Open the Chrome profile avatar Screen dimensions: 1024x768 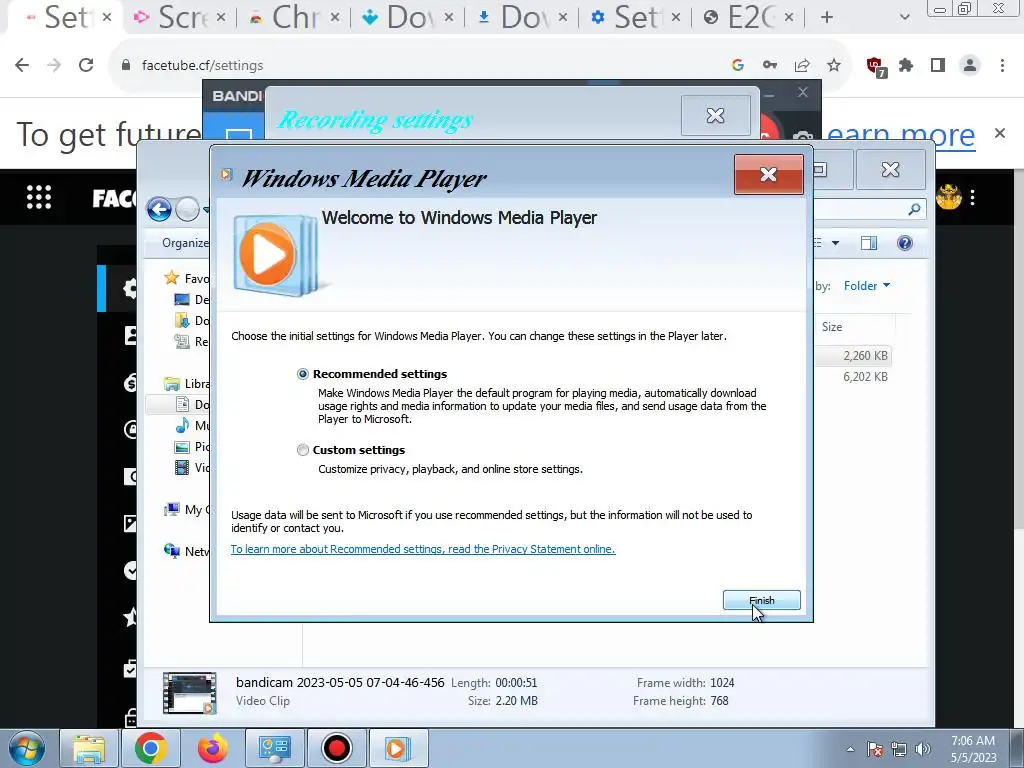coord(970,65)
